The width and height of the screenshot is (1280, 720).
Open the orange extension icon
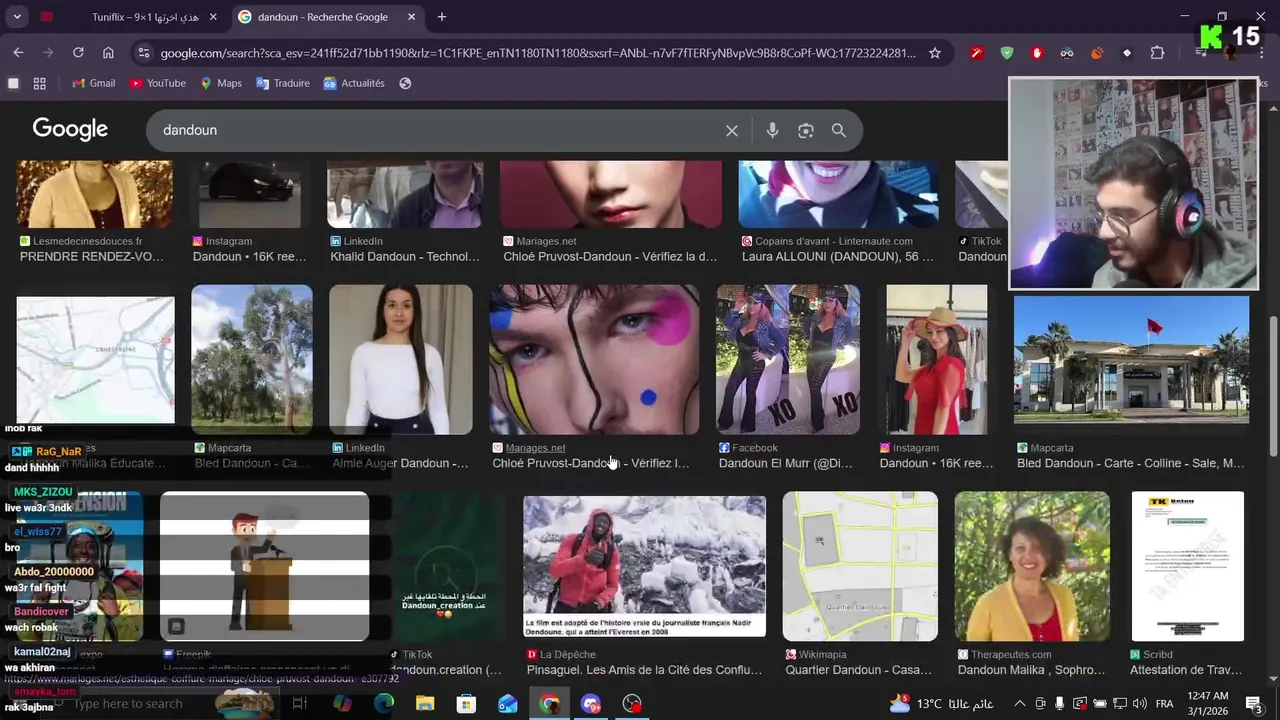point(1097,53)
